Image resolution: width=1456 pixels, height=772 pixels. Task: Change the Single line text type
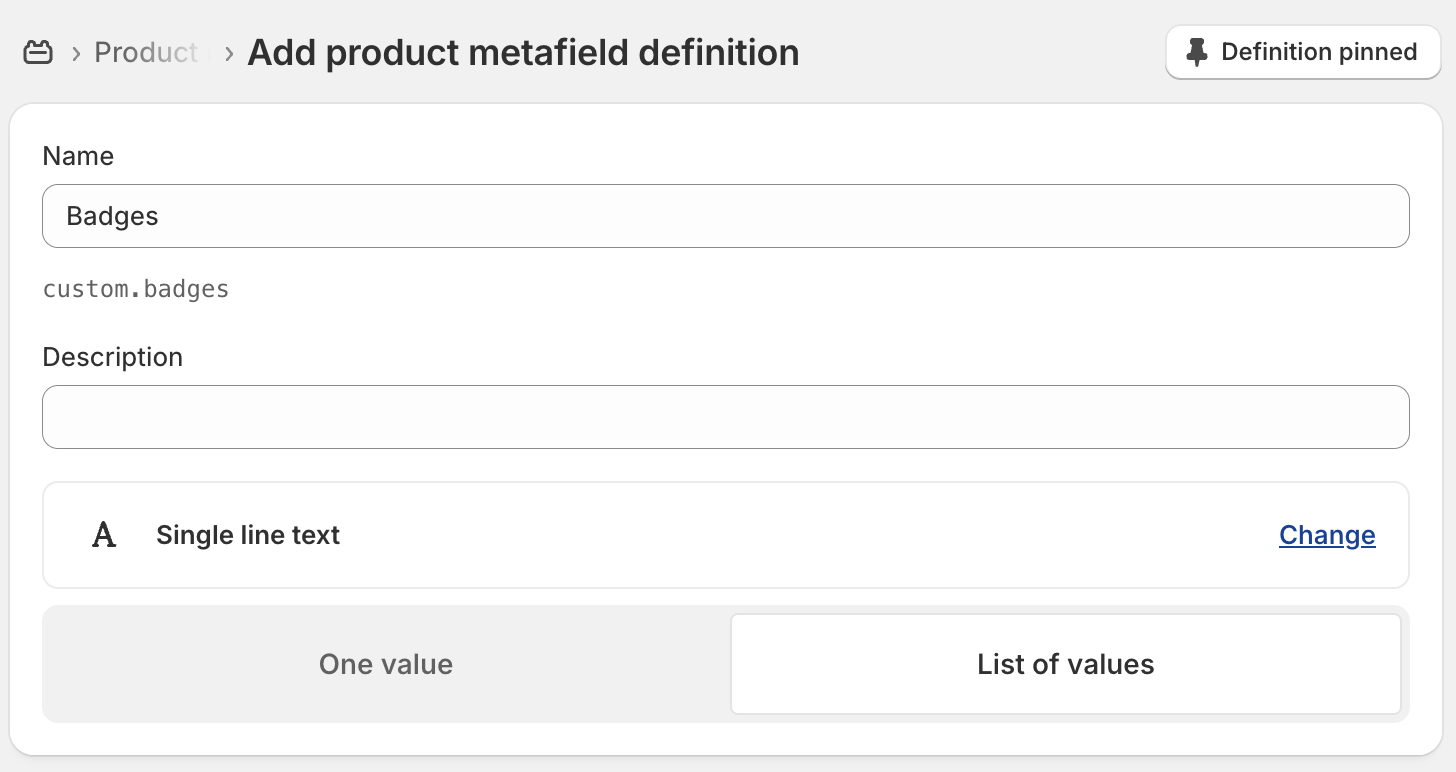pyautogui.click(x=1327, y=535)
